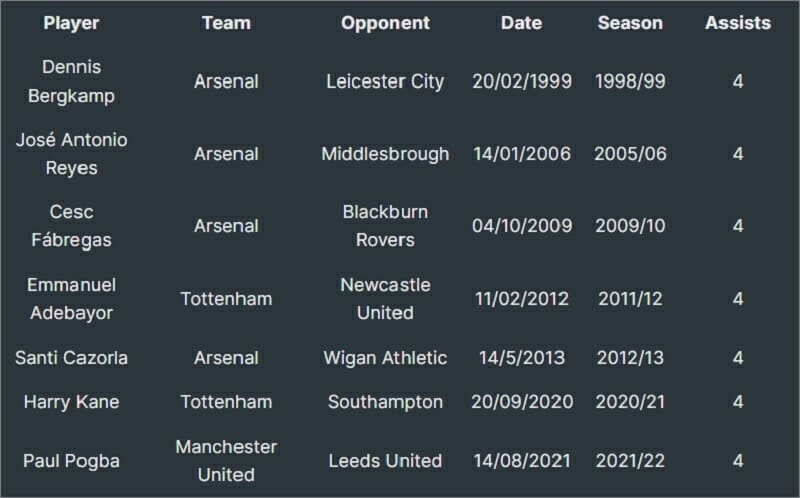Viewport: 800px width, 498px height.
Task: Select the Cesc Fábregas player cell
Action: click(x=71, y=226)
